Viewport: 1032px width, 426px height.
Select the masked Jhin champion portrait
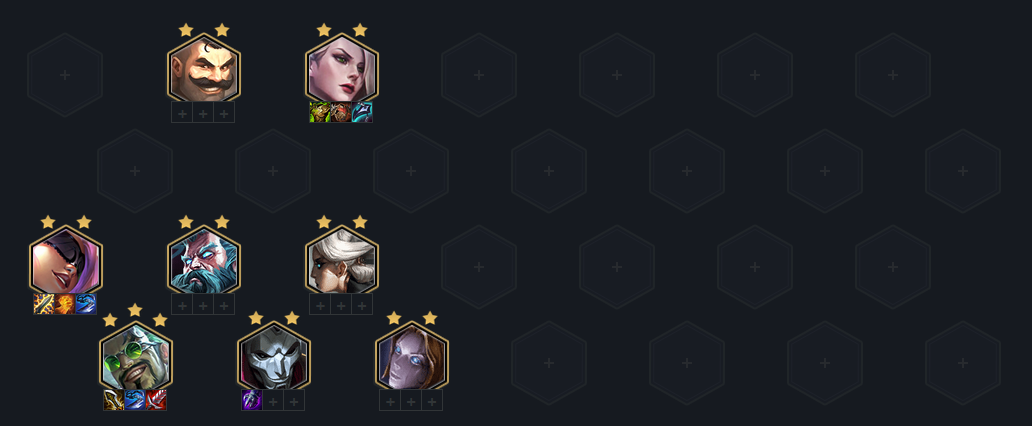[x=274, y=358]
